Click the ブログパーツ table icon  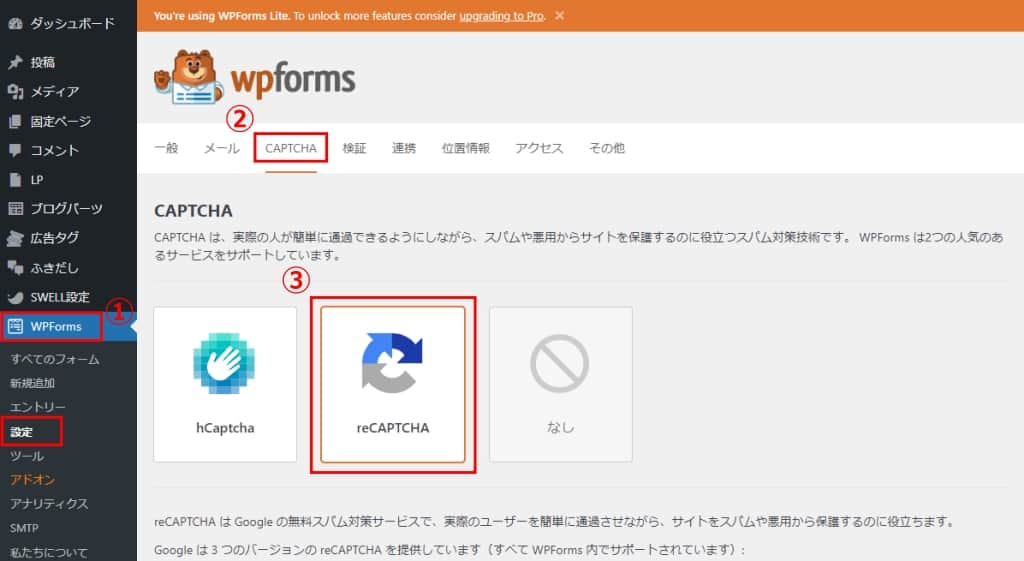point(15,209)
